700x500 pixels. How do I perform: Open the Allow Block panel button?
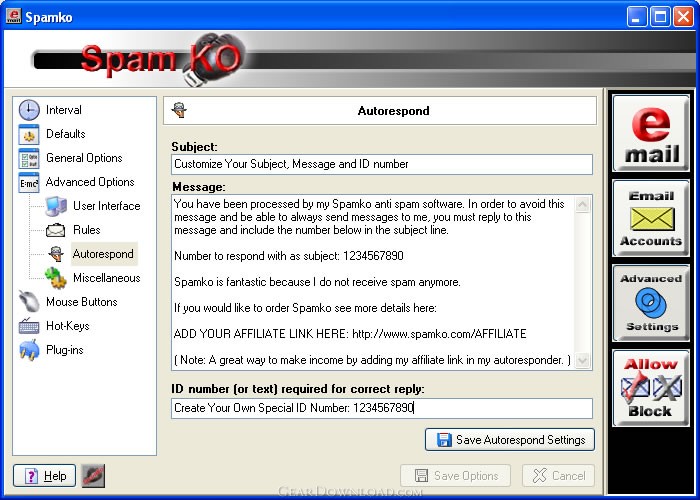click(x=651, y=388)
